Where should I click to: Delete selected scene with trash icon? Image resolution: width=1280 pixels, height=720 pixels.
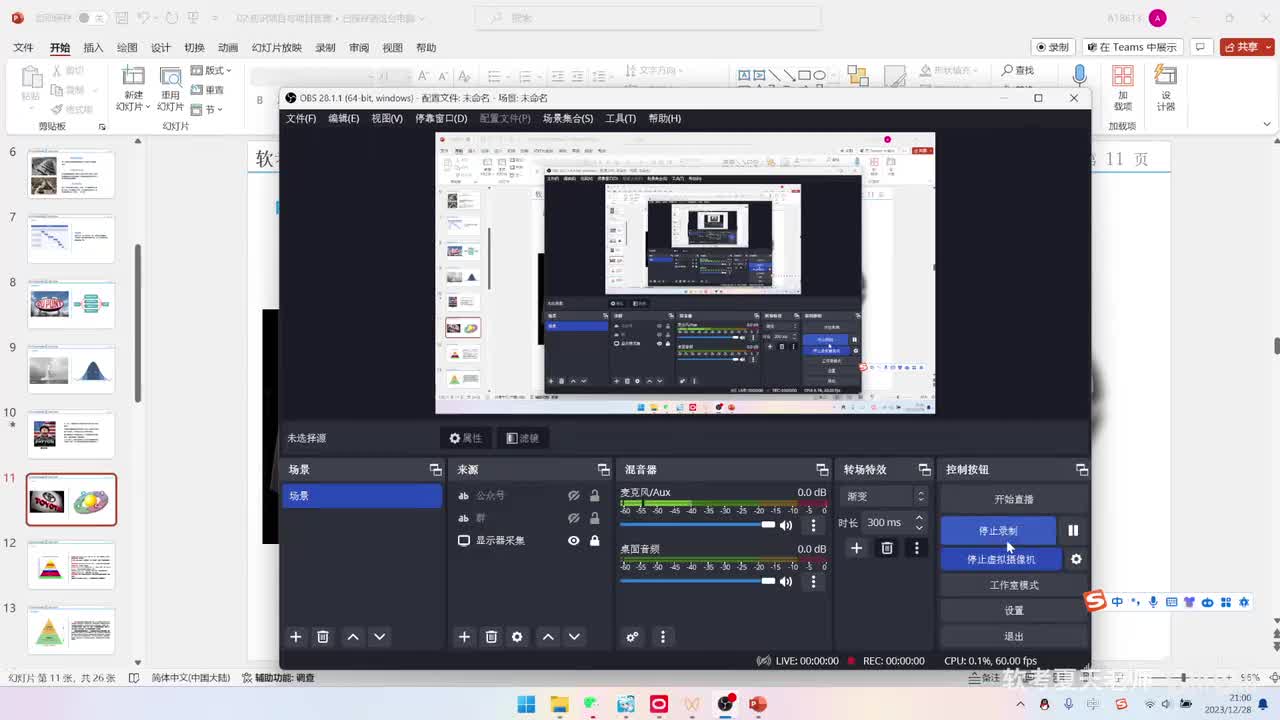pyautogui.click(x=323, y=637)
